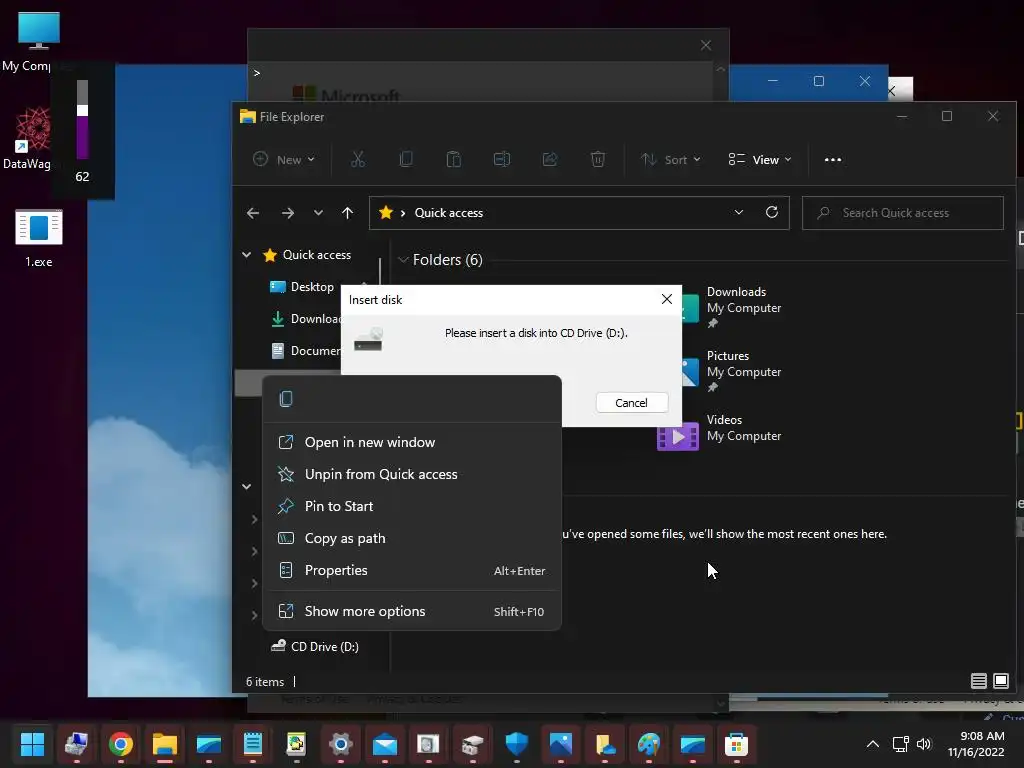Viewport: 1024px width, 768px height.
Task: Click the Search Quick access field
Action: (903, 213)
